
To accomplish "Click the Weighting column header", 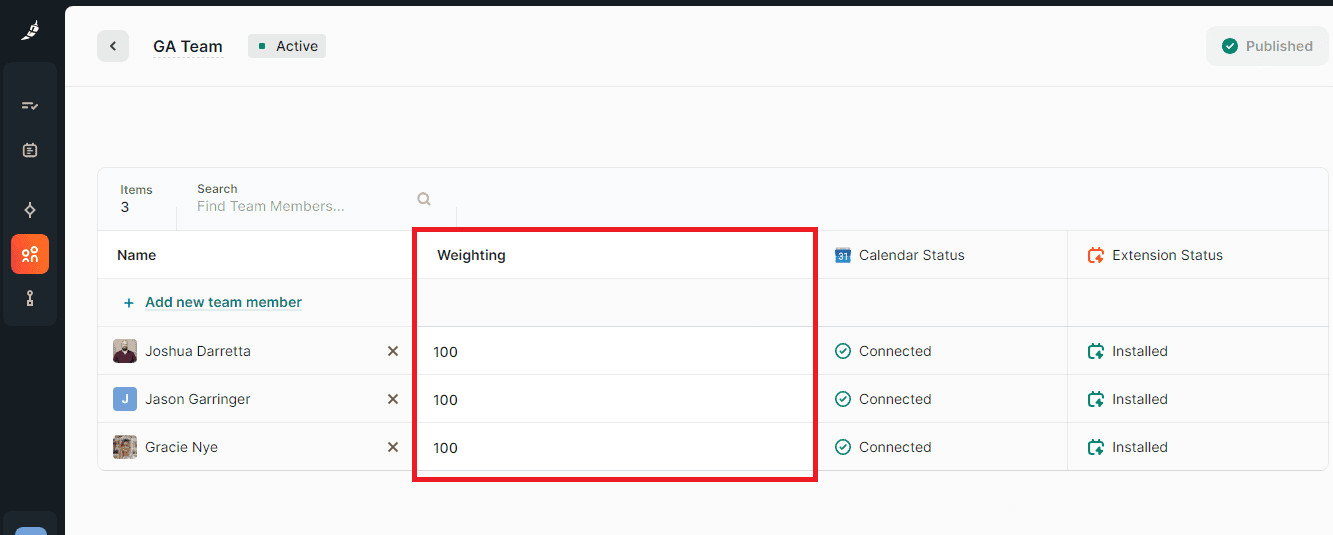I will pos(471,255).
